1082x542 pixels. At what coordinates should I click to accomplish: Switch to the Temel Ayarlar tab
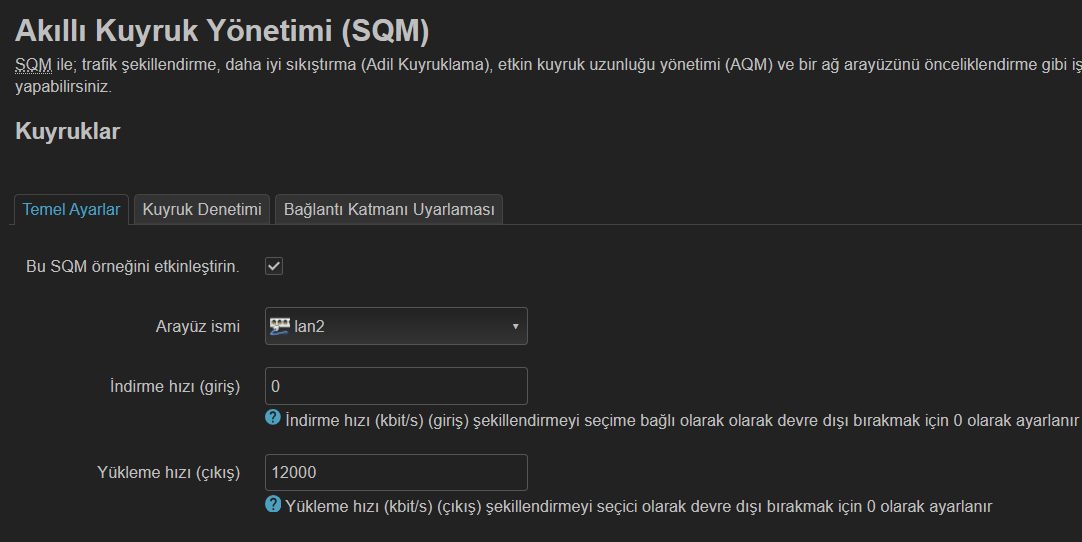(71, 209)
